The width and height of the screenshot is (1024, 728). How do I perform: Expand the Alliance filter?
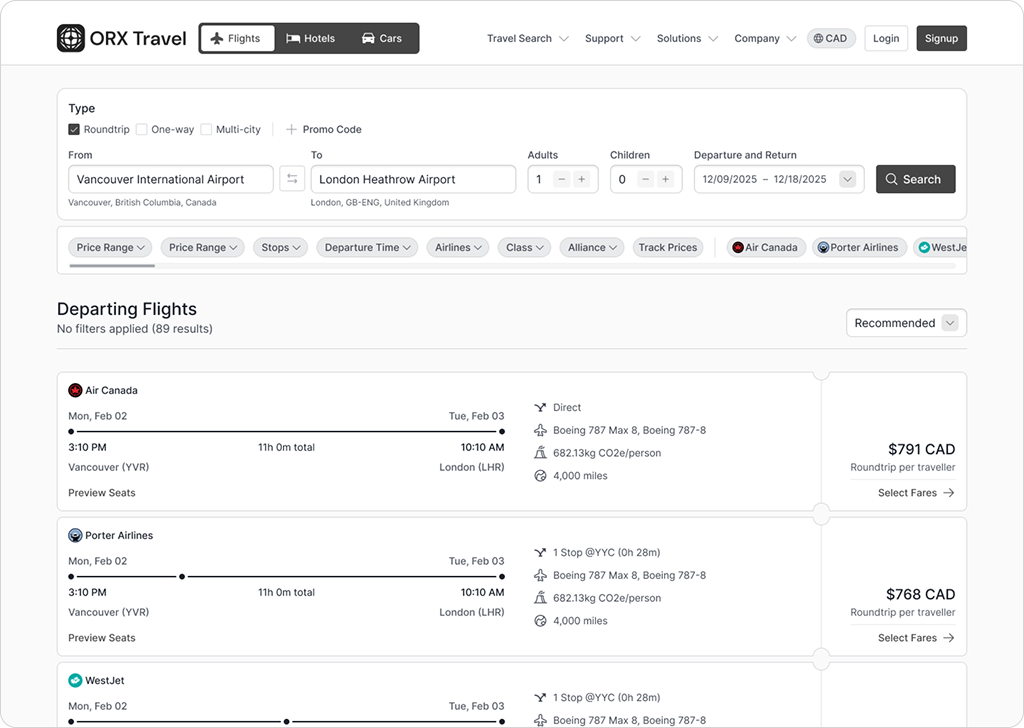[592, 247]
